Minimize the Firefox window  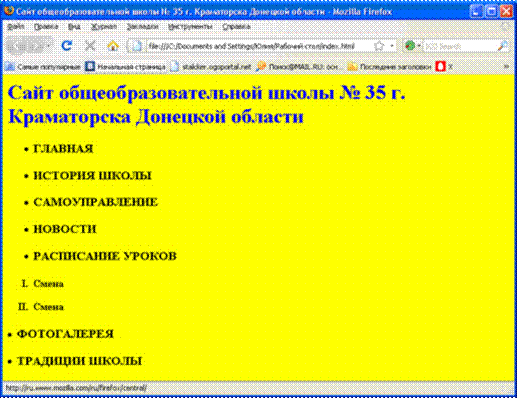click(x=476, y=12)
